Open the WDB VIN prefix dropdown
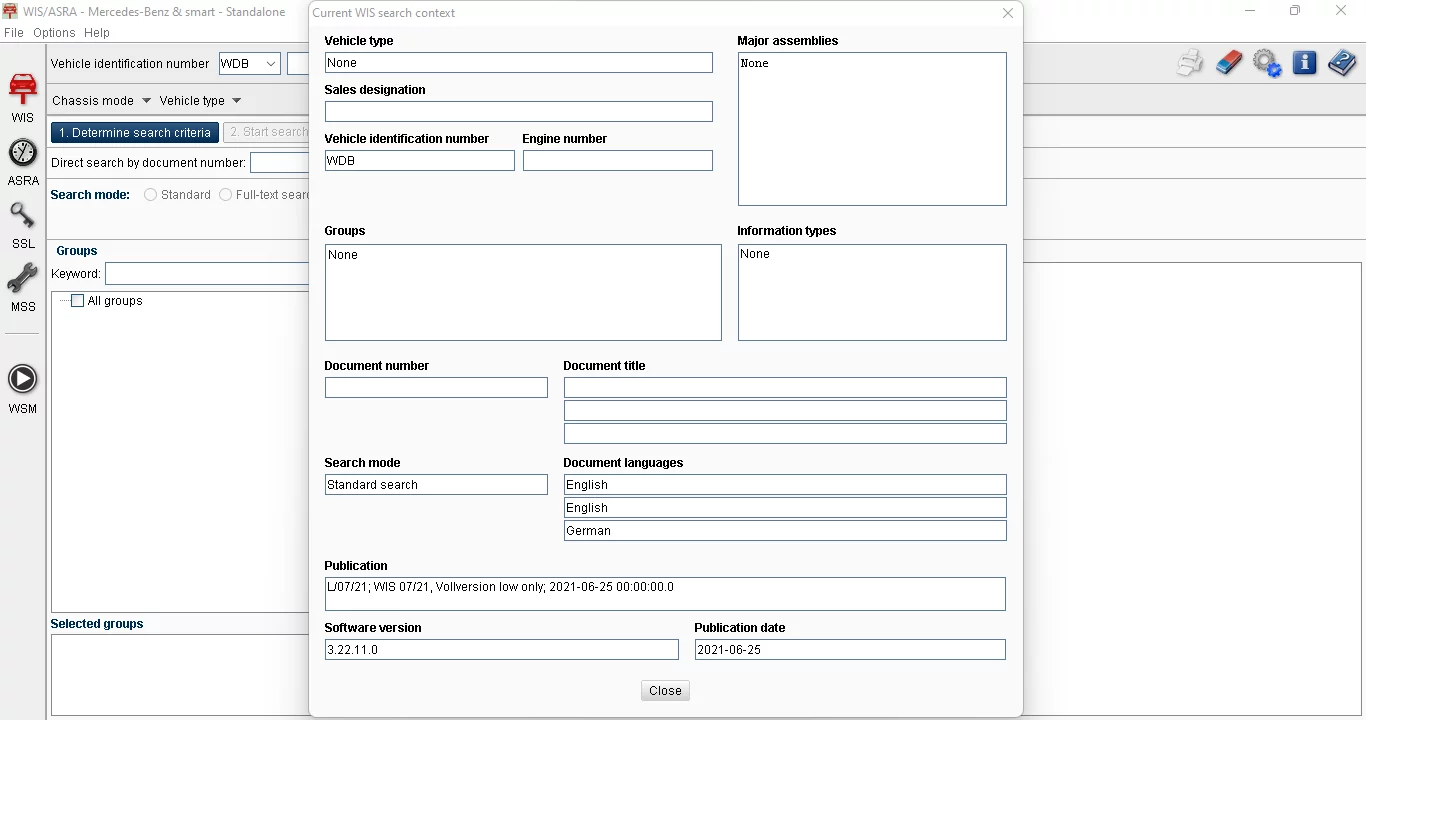This screenshot has height=815, width=1437. 249,64
